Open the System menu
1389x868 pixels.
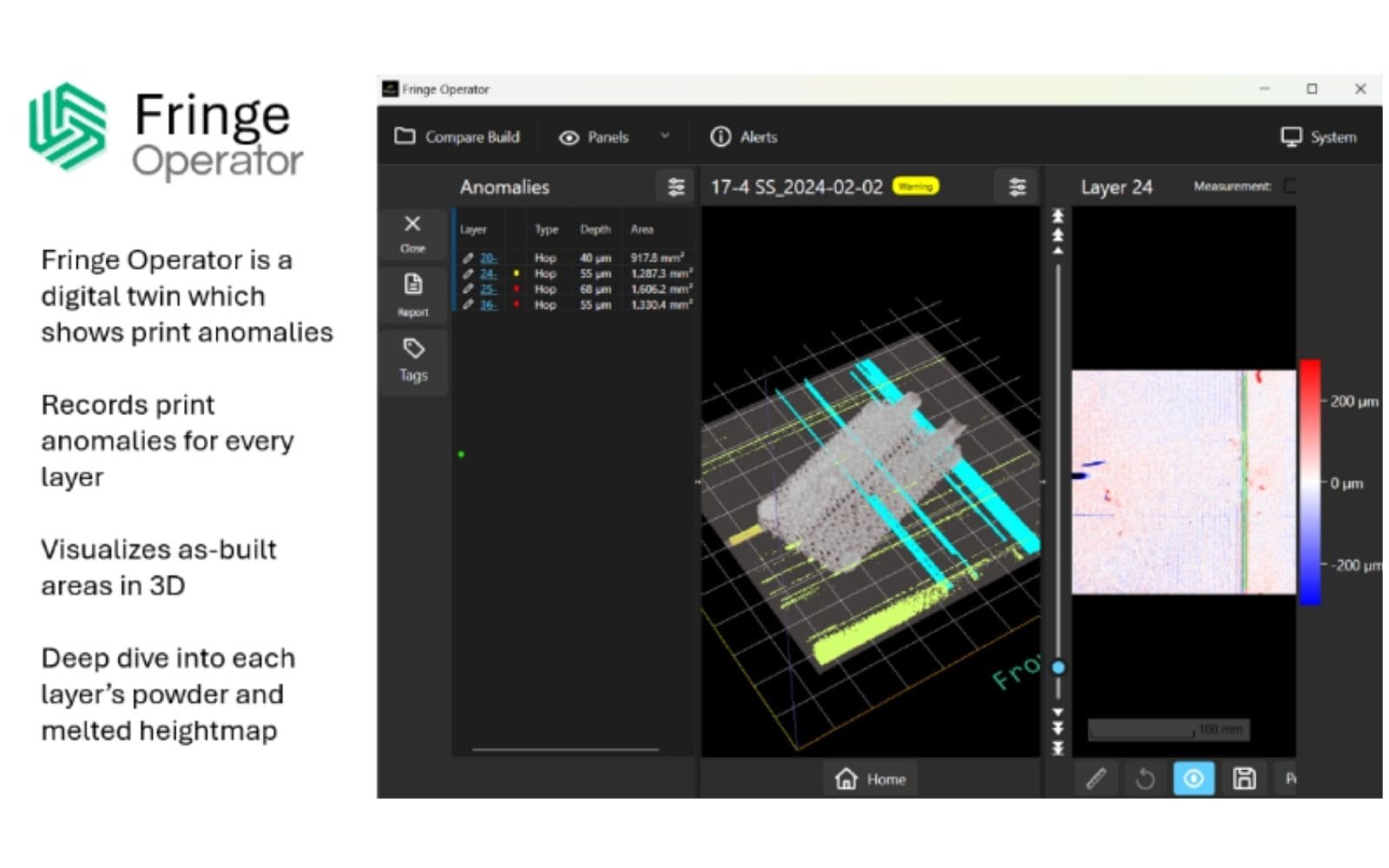click(1319, 137)
